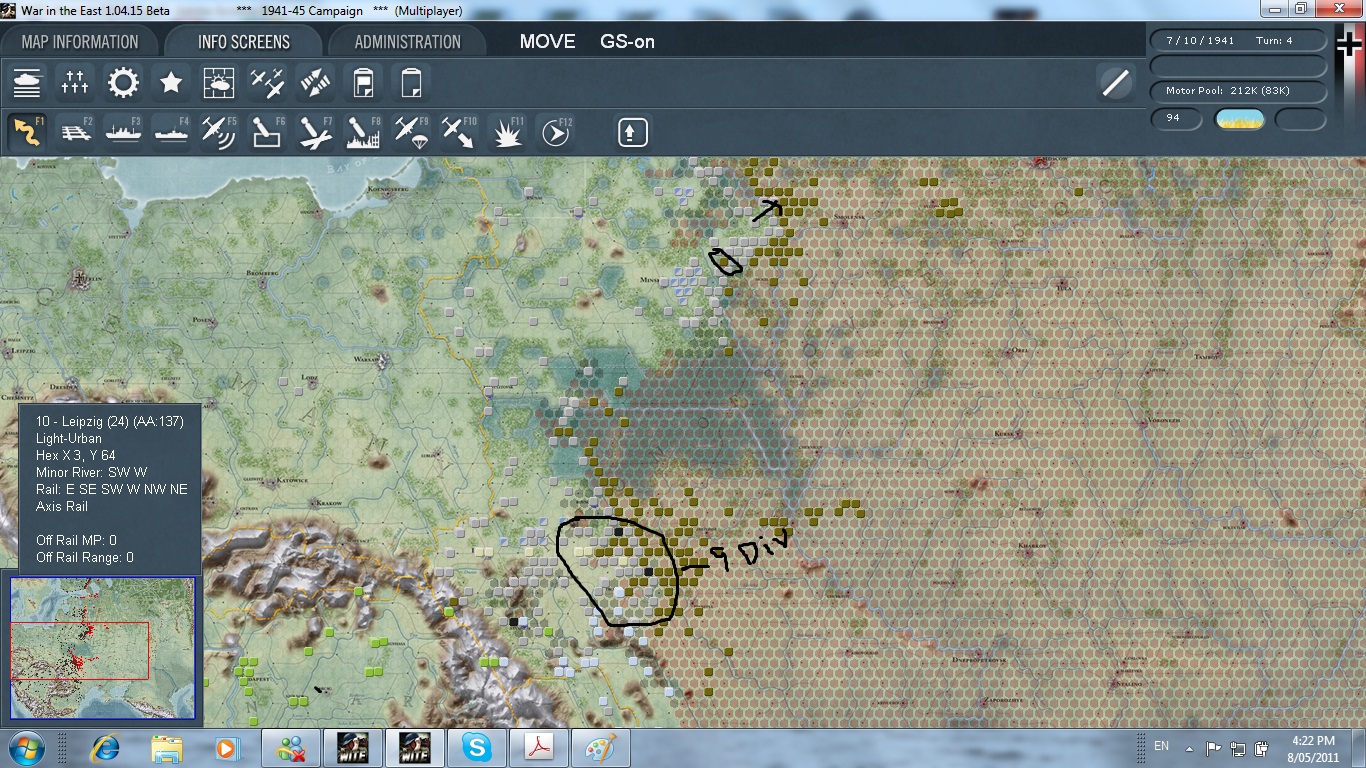Open Windows Explorer folder on taskbar
This screenshot has height=768, width=1366.
[166, 748]
